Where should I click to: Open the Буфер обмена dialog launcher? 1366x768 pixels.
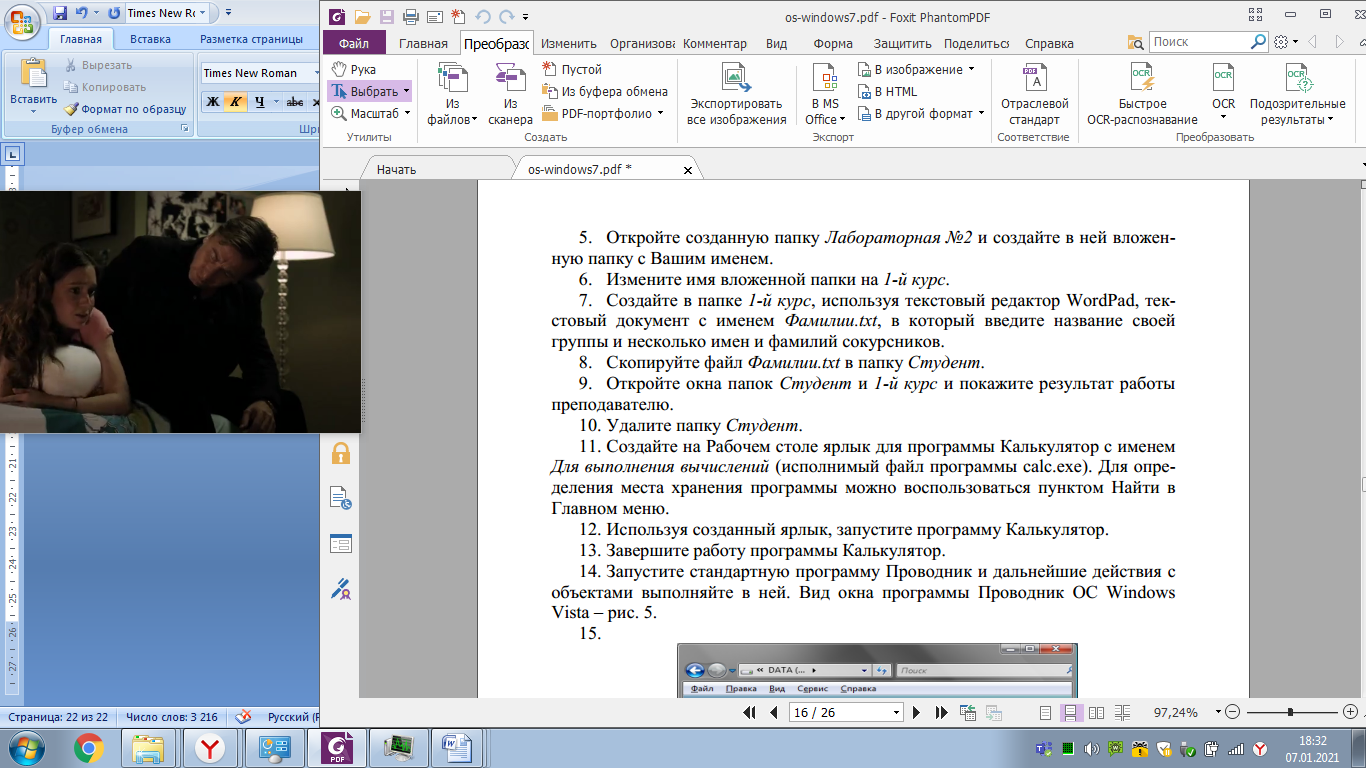tap(184, 129)
